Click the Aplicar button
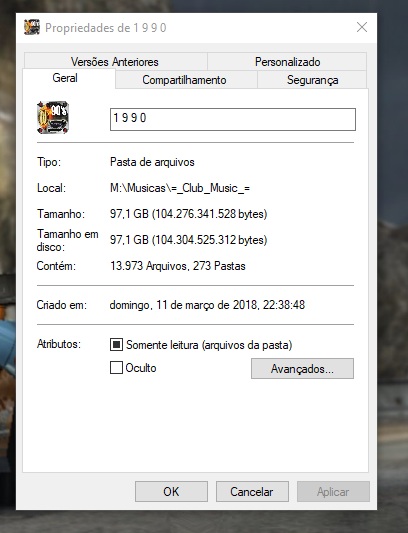The width and height of the screenshot is (408, 533). [333, 492]
